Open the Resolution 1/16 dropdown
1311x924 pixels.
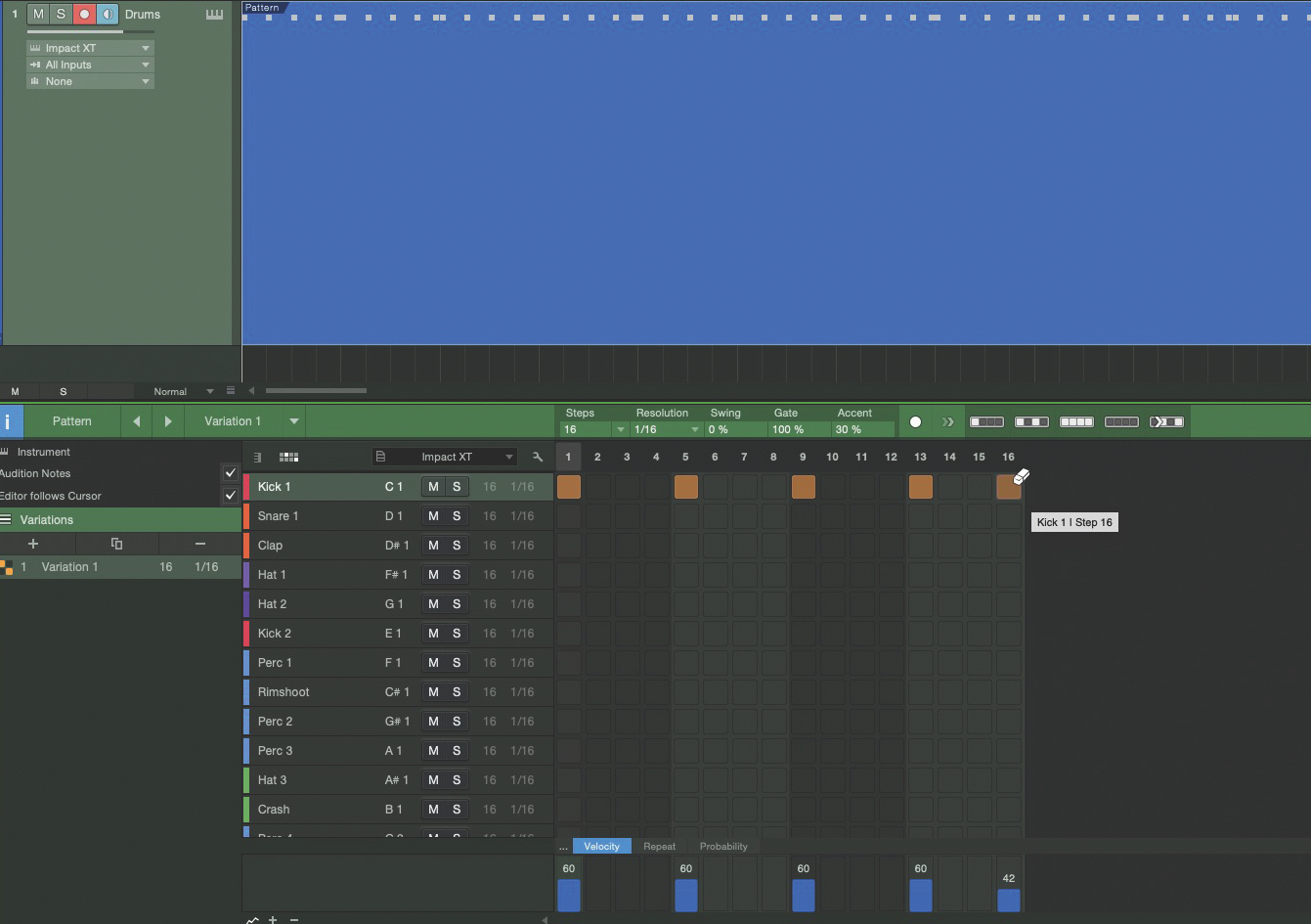pos(667,430)
